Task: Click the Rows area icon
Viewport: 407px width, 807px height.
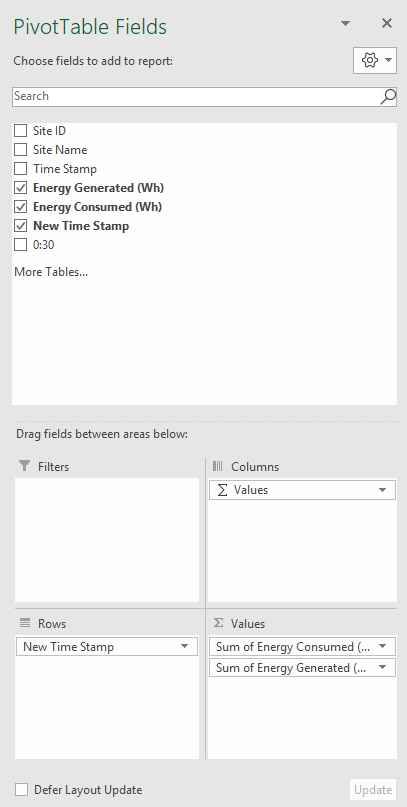Action: tap(25, 623)
